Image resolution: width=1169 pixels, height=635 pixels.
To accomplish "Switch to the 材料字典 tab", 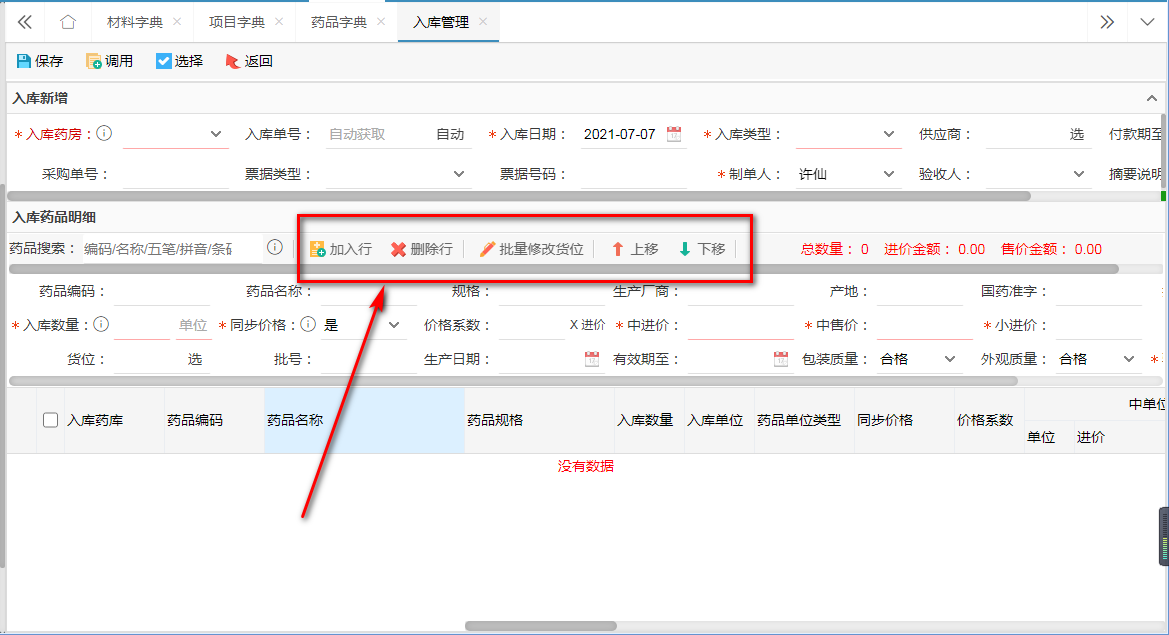I will [x=134, y=22].
